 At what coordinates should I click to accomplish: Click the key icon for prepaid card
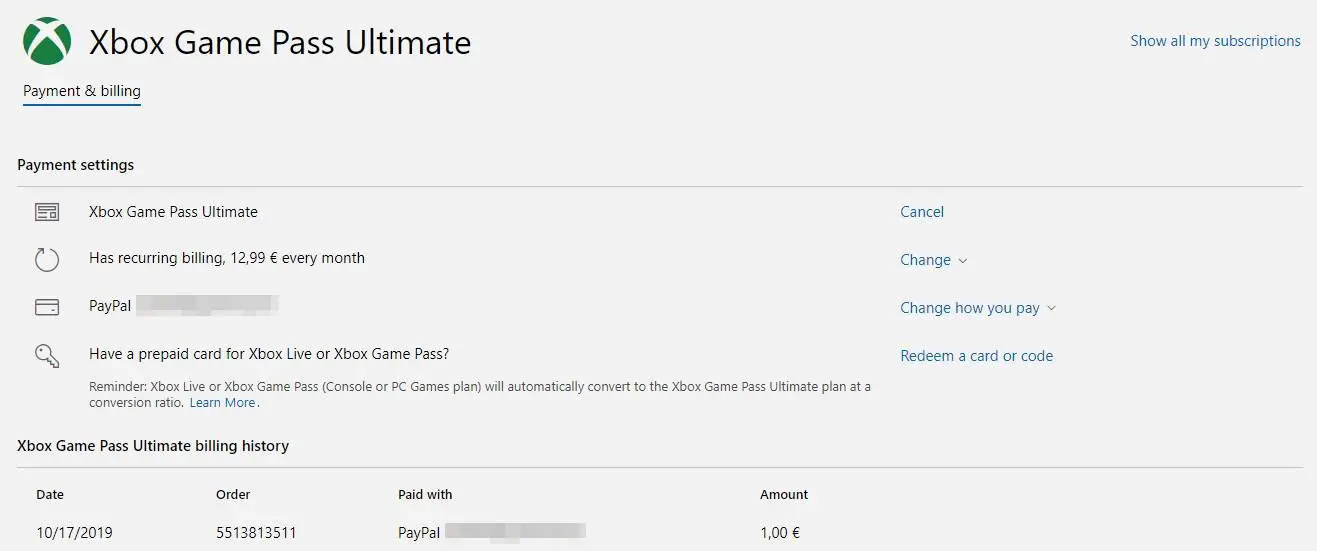[47, 356]
